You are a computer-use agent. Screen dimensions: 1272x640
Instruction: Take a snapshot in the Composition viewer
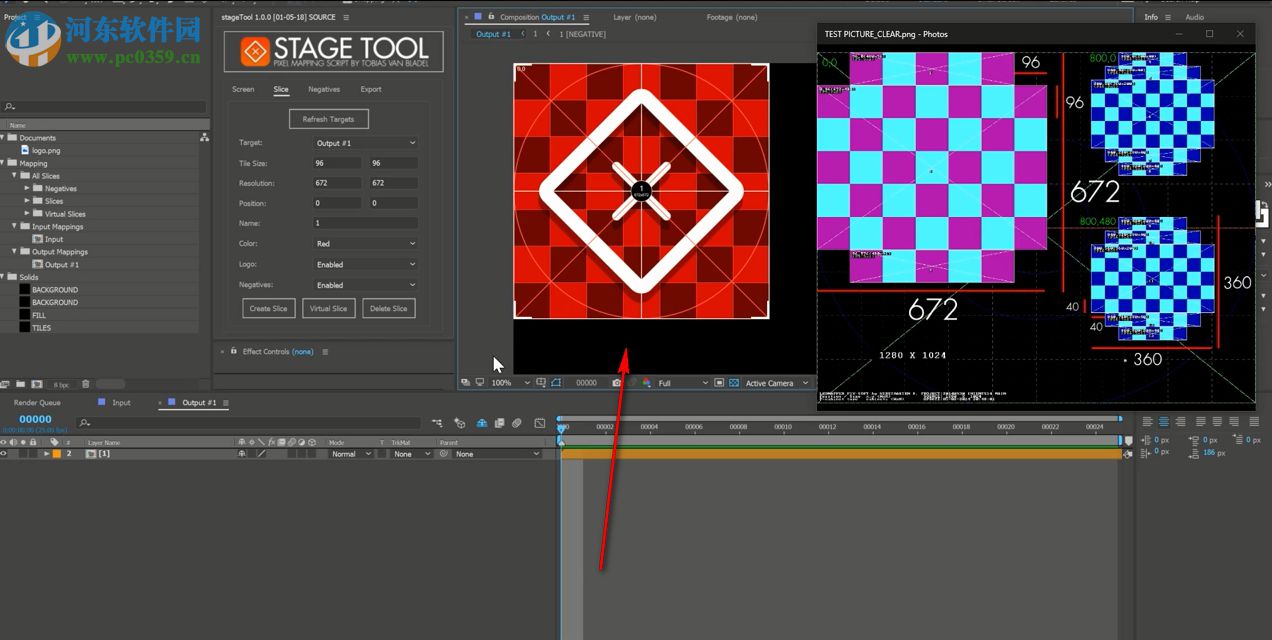click(616, 383)
